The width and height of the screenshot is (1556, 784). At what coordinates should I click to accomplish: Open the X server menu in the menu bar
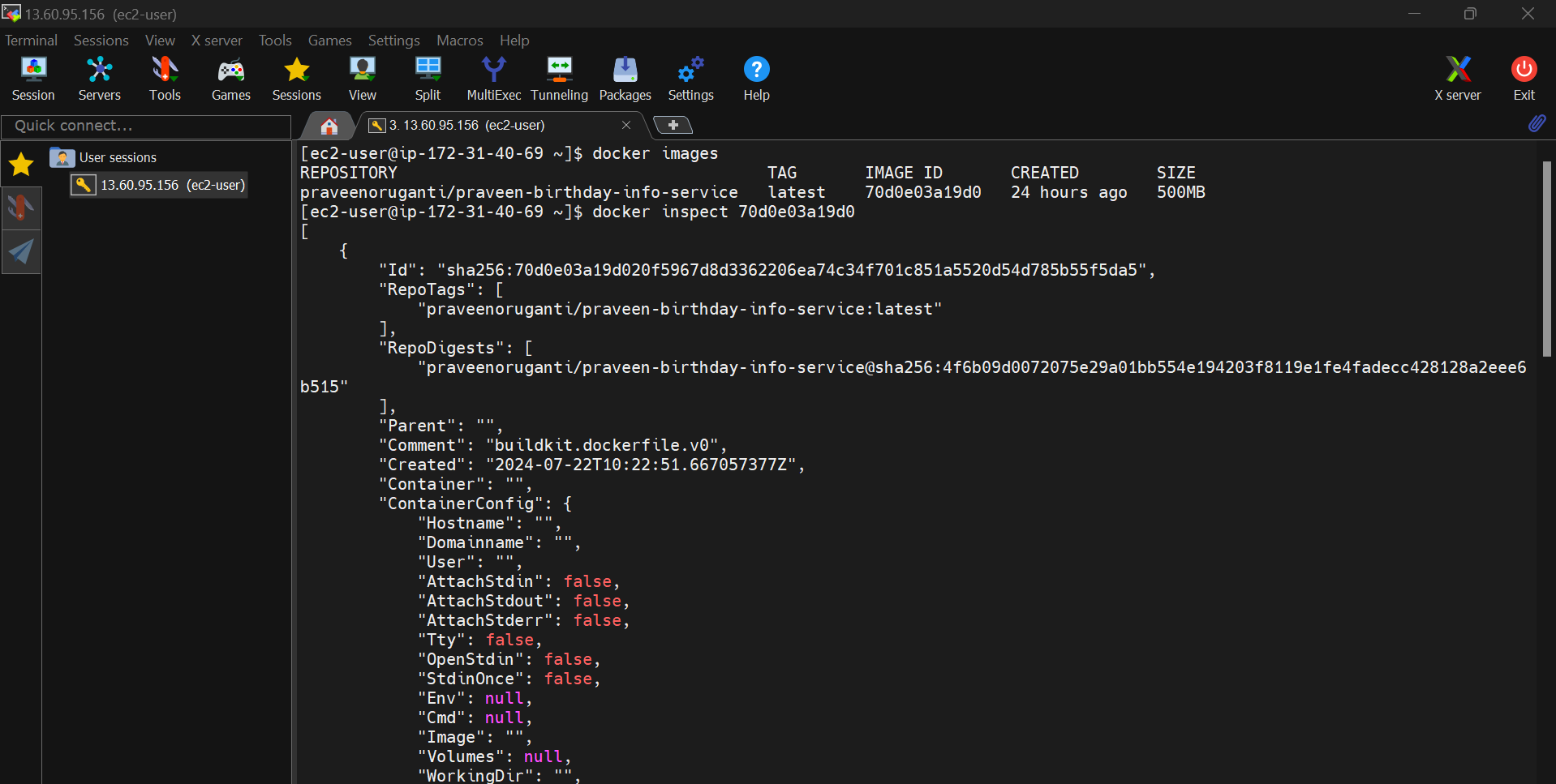(217, 41)
